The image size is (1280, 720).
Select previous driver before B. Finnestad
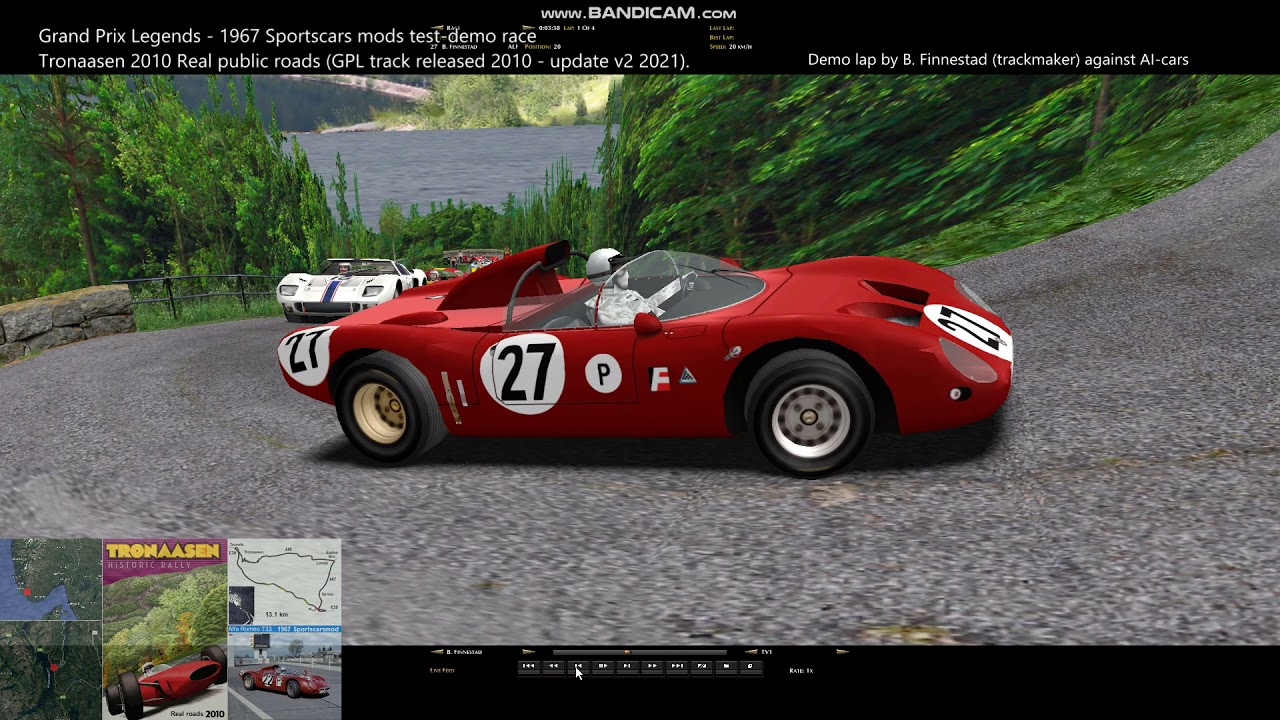click(436, 652)
